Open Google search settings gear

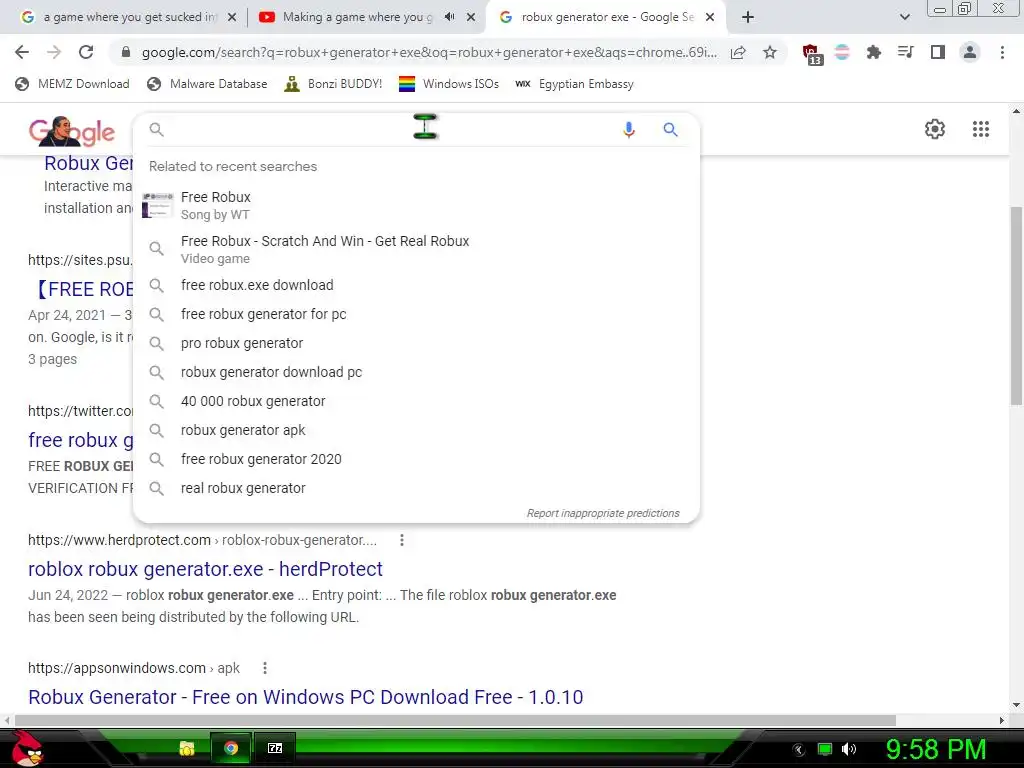(x=935, y=129)
